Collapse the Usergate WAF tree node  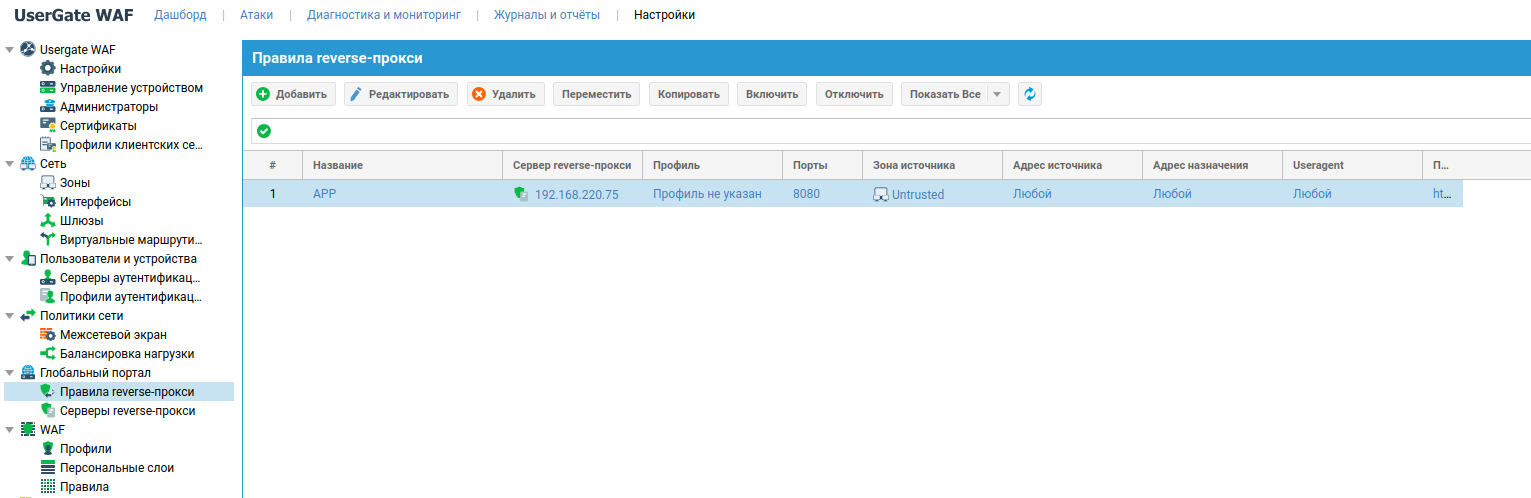10,50
